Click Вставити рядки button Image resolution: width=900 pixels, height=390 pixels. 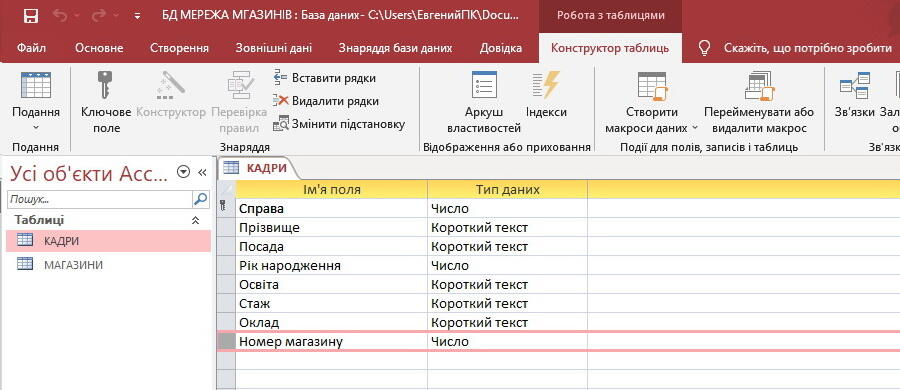tap(324, 78)
